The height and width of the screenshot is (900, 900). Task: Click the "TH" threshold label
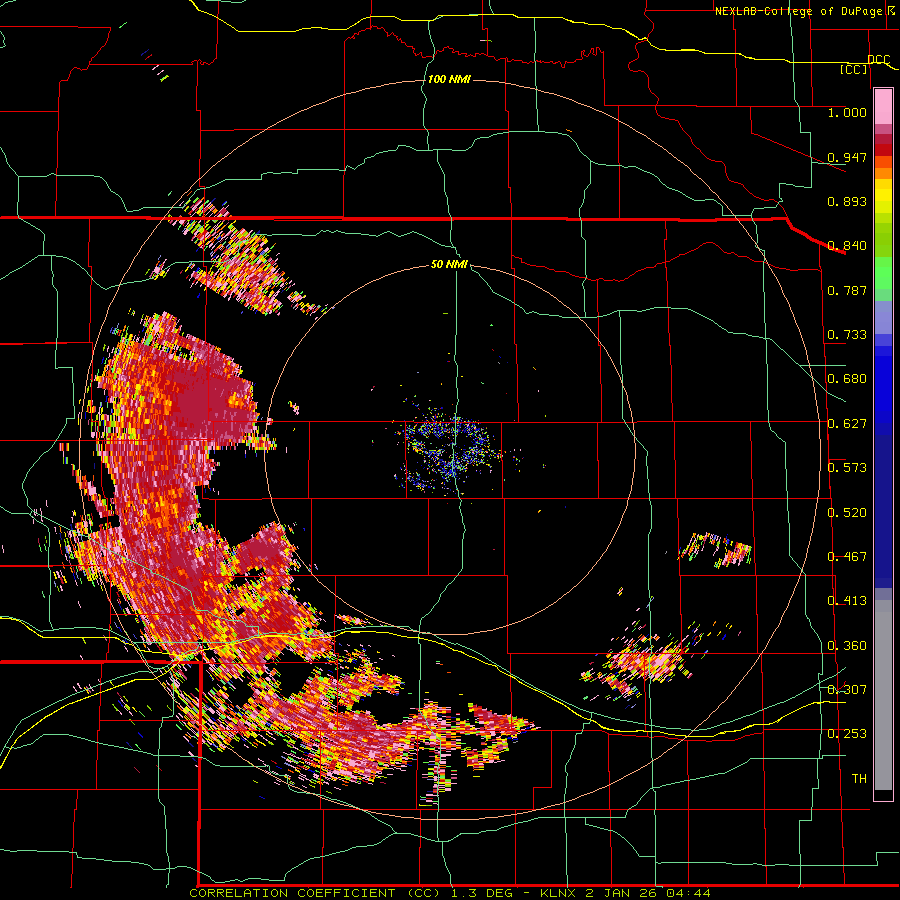(859, 779)
